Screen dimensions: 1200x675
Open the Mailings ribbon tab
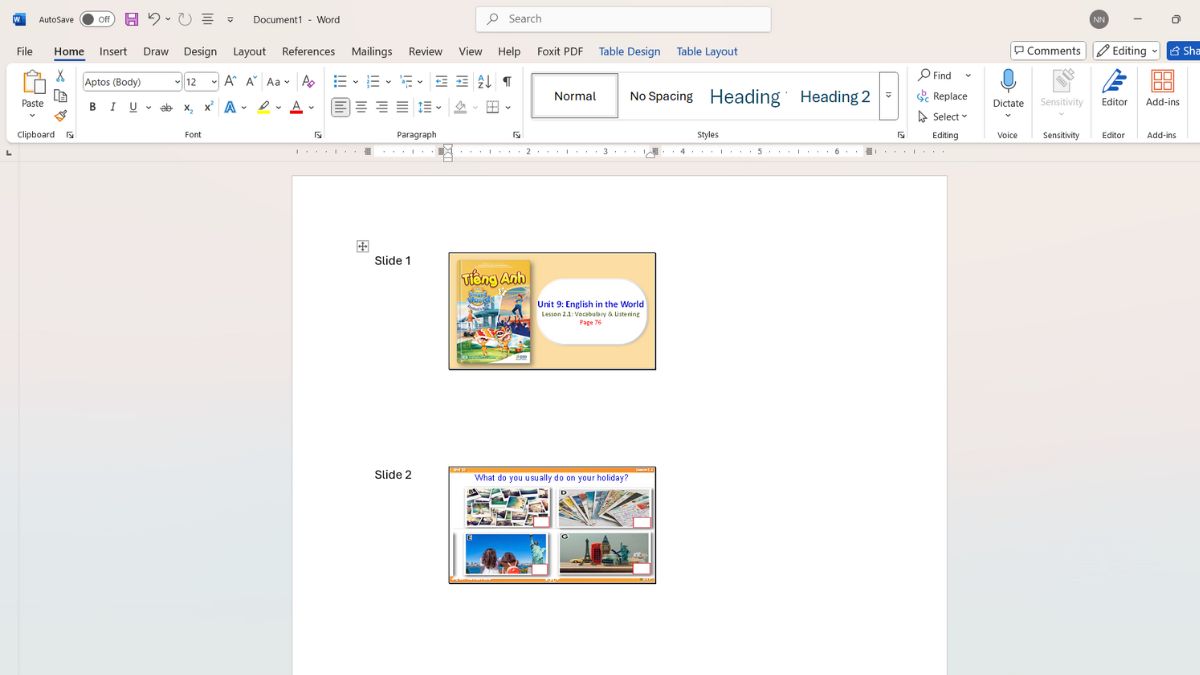[371, 51]
